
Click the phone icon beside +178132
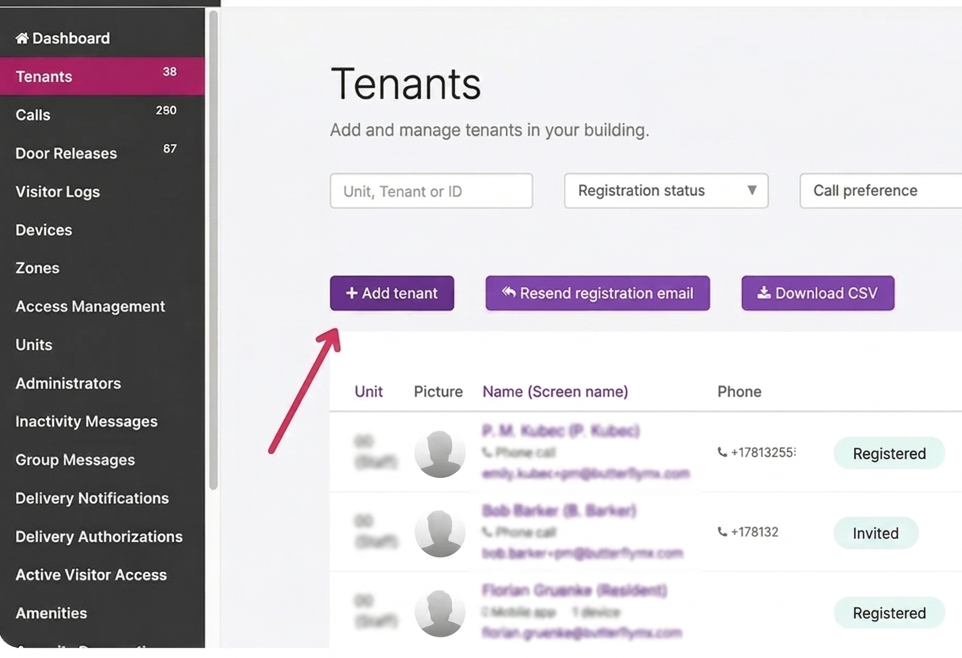[x=722, y=532]
